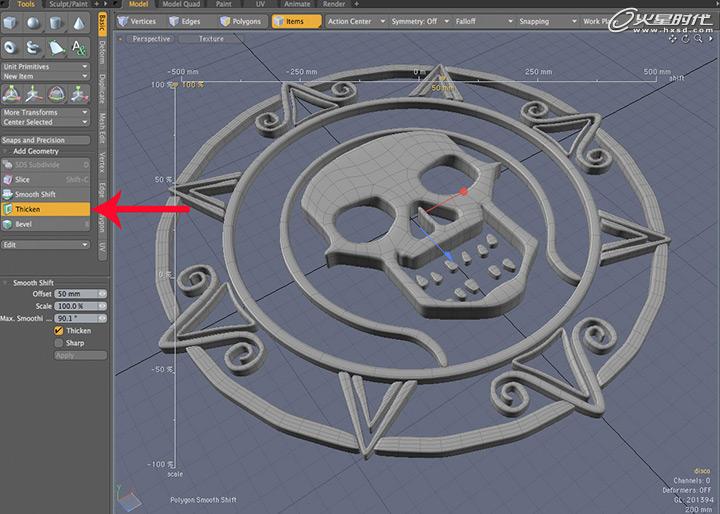Select the Pen polygon tool
Viewport: 720px width, 514px height.
coord(56,47)
